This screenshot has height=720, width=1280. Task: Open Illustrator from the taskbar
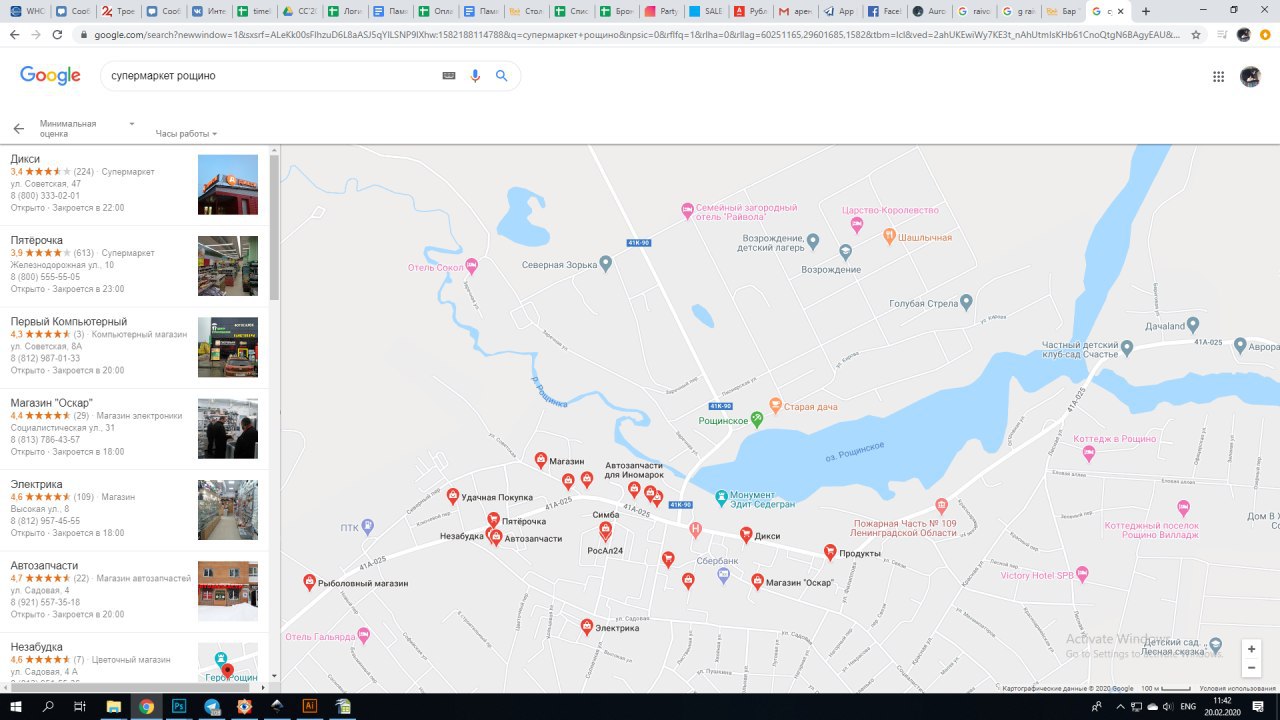pyautogui.click(x=309, y=706)
